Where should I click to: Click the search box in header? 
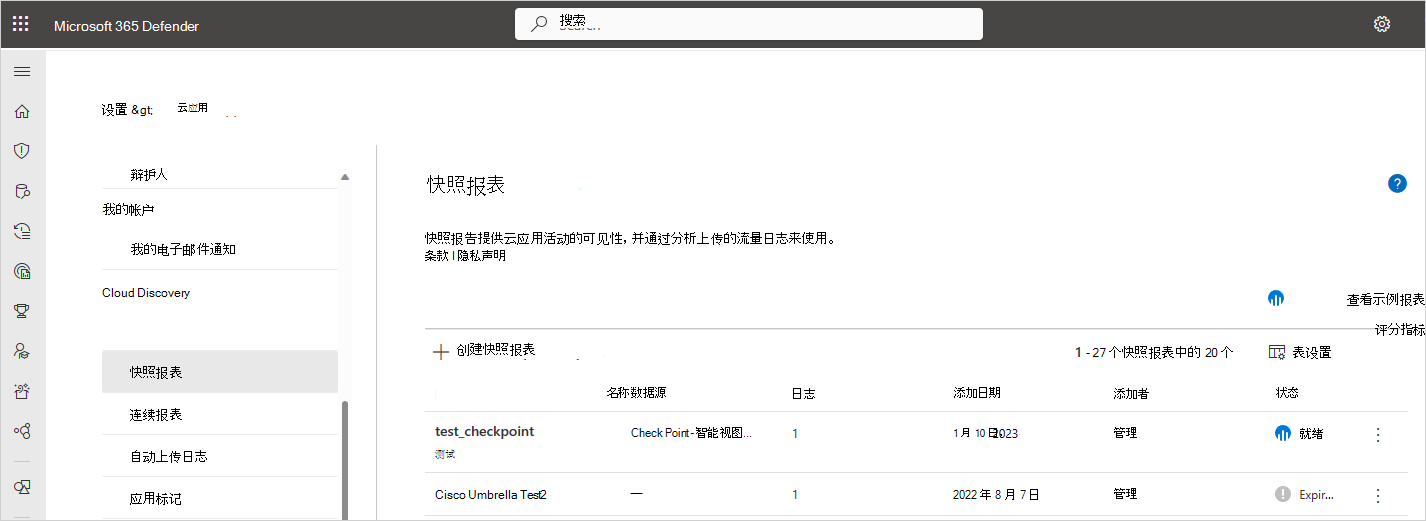749,24
